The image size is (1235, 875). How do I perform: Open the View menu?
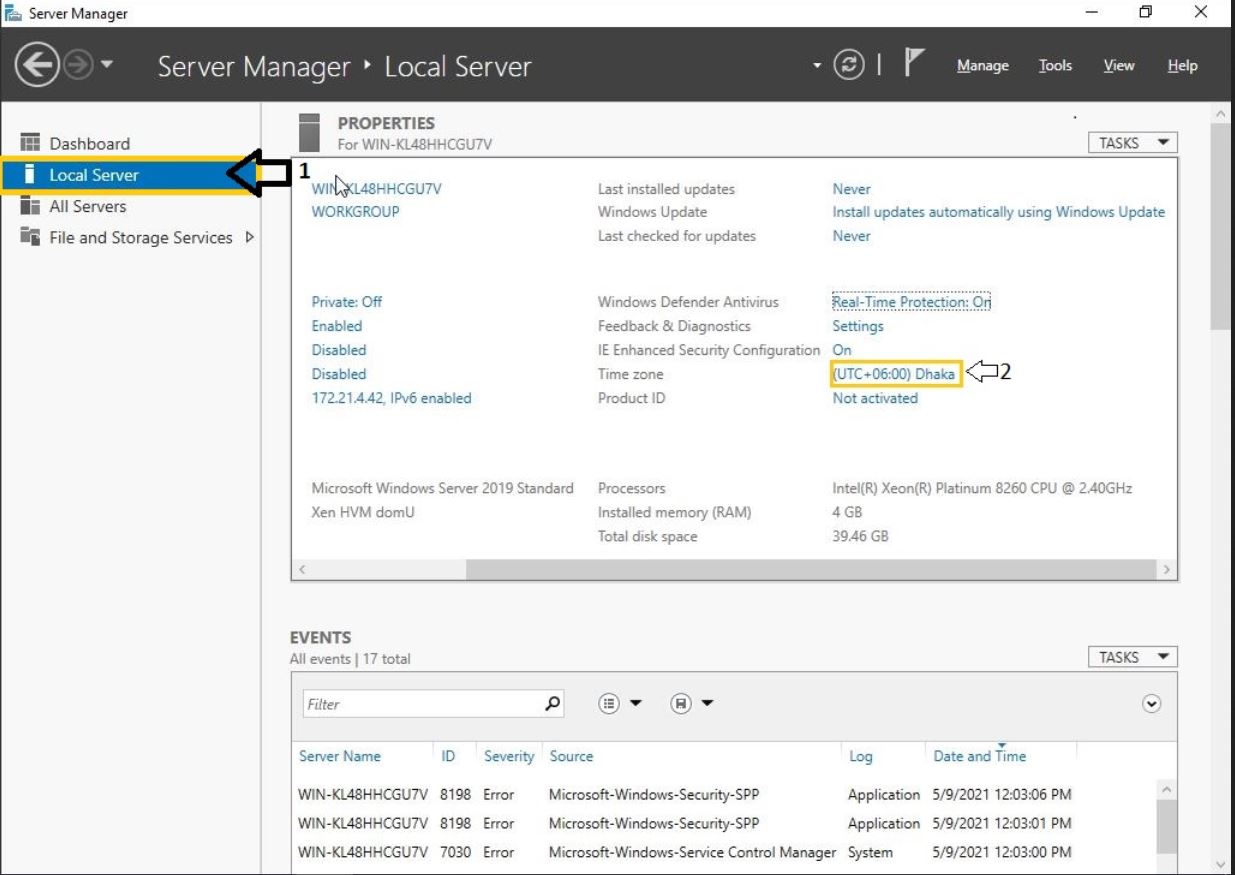[1119, 66]
